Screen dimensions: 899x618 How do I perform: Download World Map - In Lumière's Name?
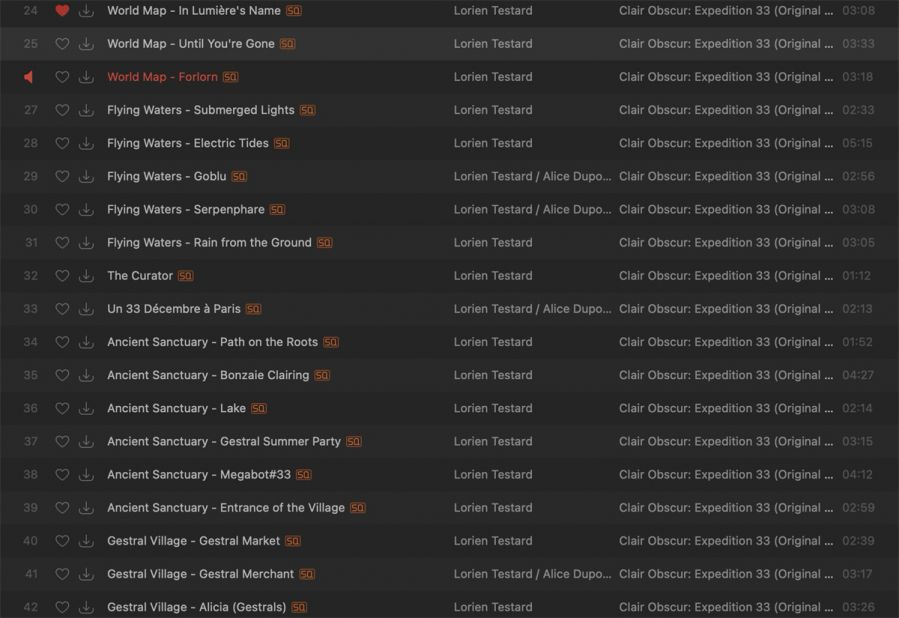tap(86, 10)
